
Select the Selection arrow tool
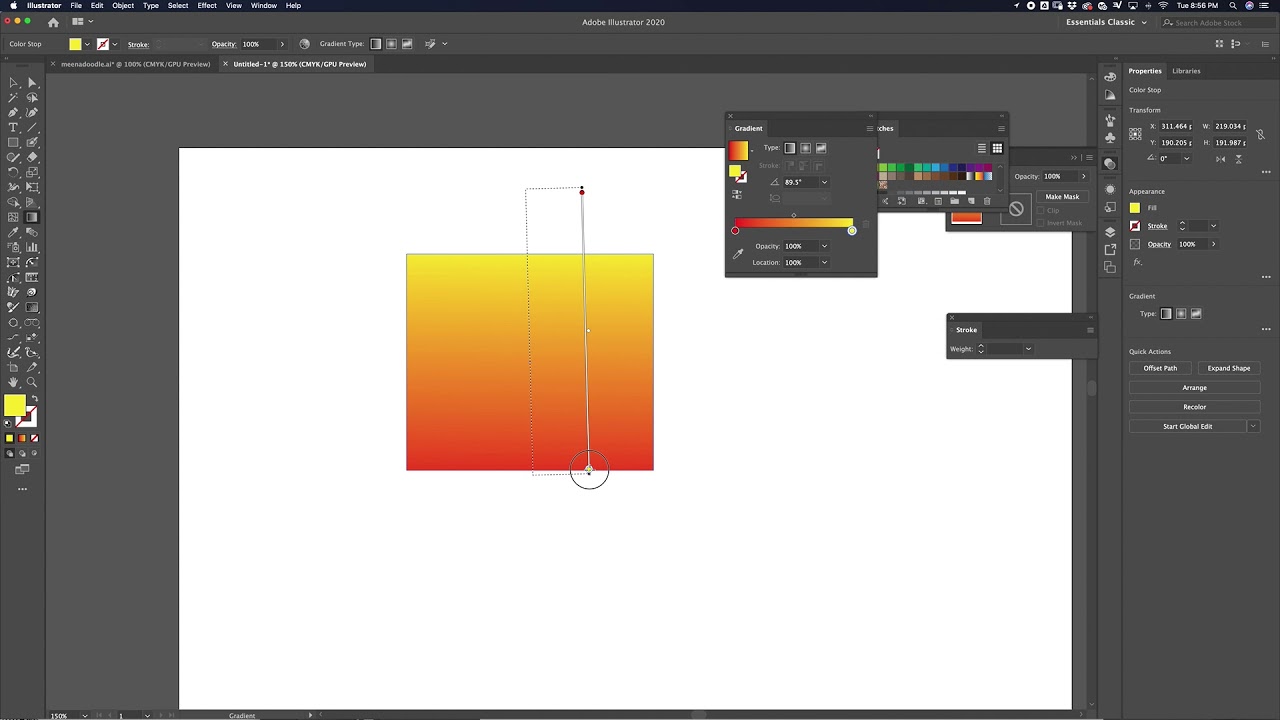[x=13, y=83]
